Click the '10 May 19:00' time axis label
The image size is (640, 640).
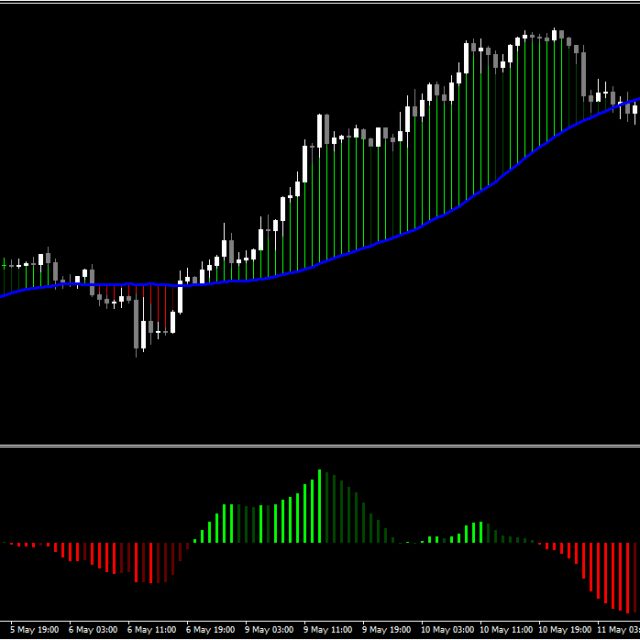565,630
